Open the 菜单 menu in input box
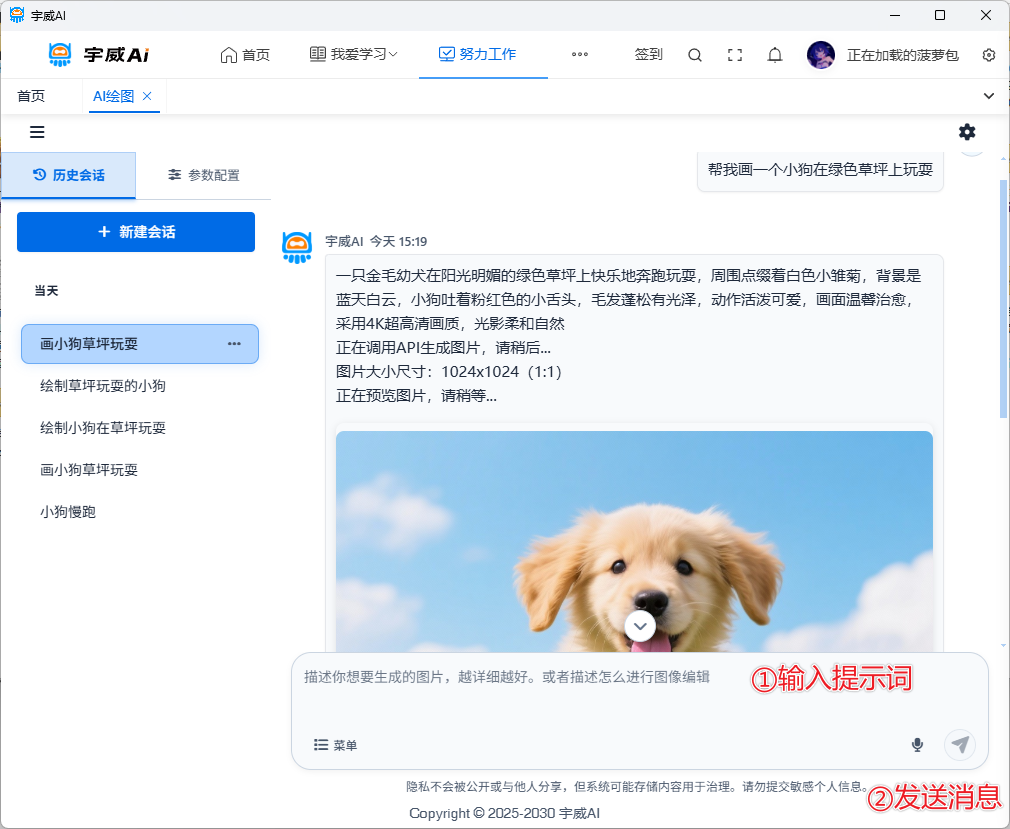The image size is (1010, 829). click(x=335, y=745)
